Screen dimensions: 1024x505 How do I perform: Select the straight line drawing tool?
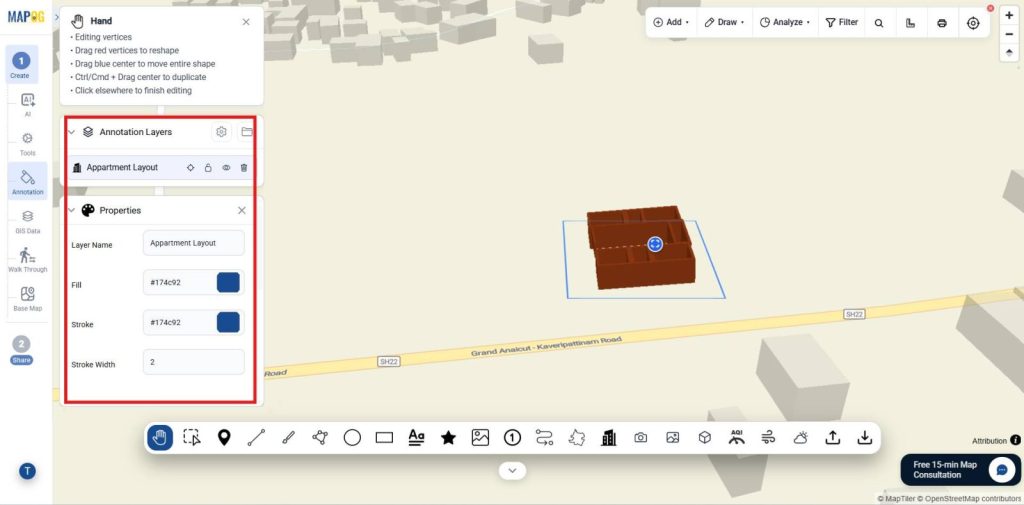256,438
